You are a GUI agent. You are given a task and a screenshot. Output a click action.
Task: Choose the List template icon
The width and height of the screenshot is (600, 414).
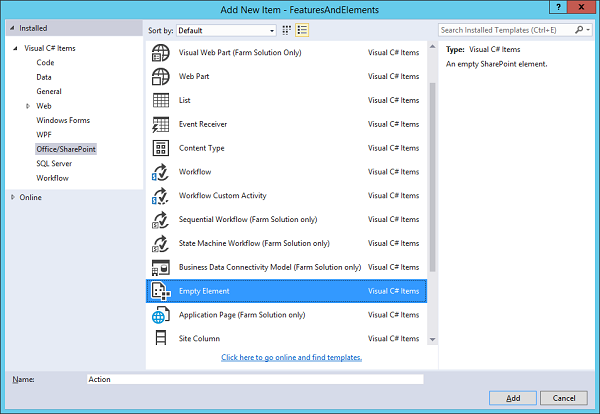160,100
